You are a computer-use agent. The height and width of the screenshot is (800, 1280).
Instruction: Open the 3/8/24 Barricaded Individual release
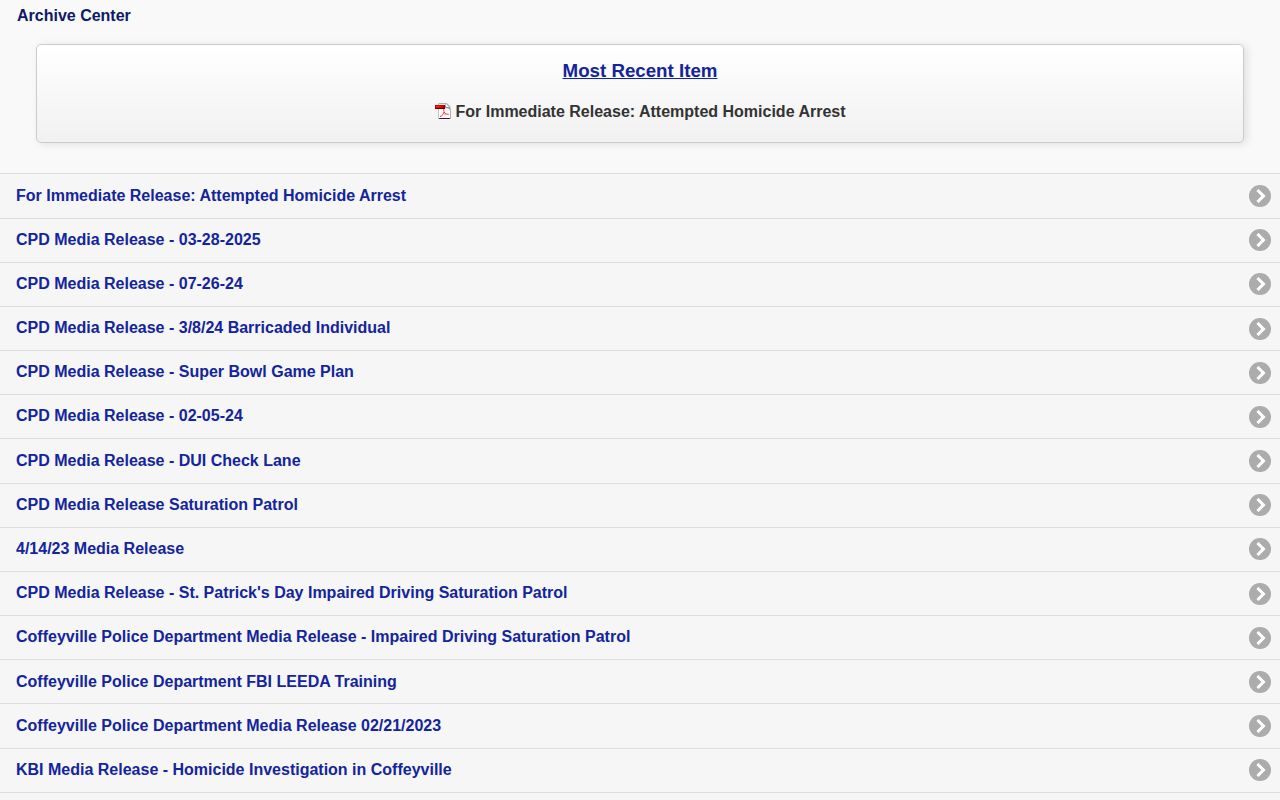tap(640, 328)
